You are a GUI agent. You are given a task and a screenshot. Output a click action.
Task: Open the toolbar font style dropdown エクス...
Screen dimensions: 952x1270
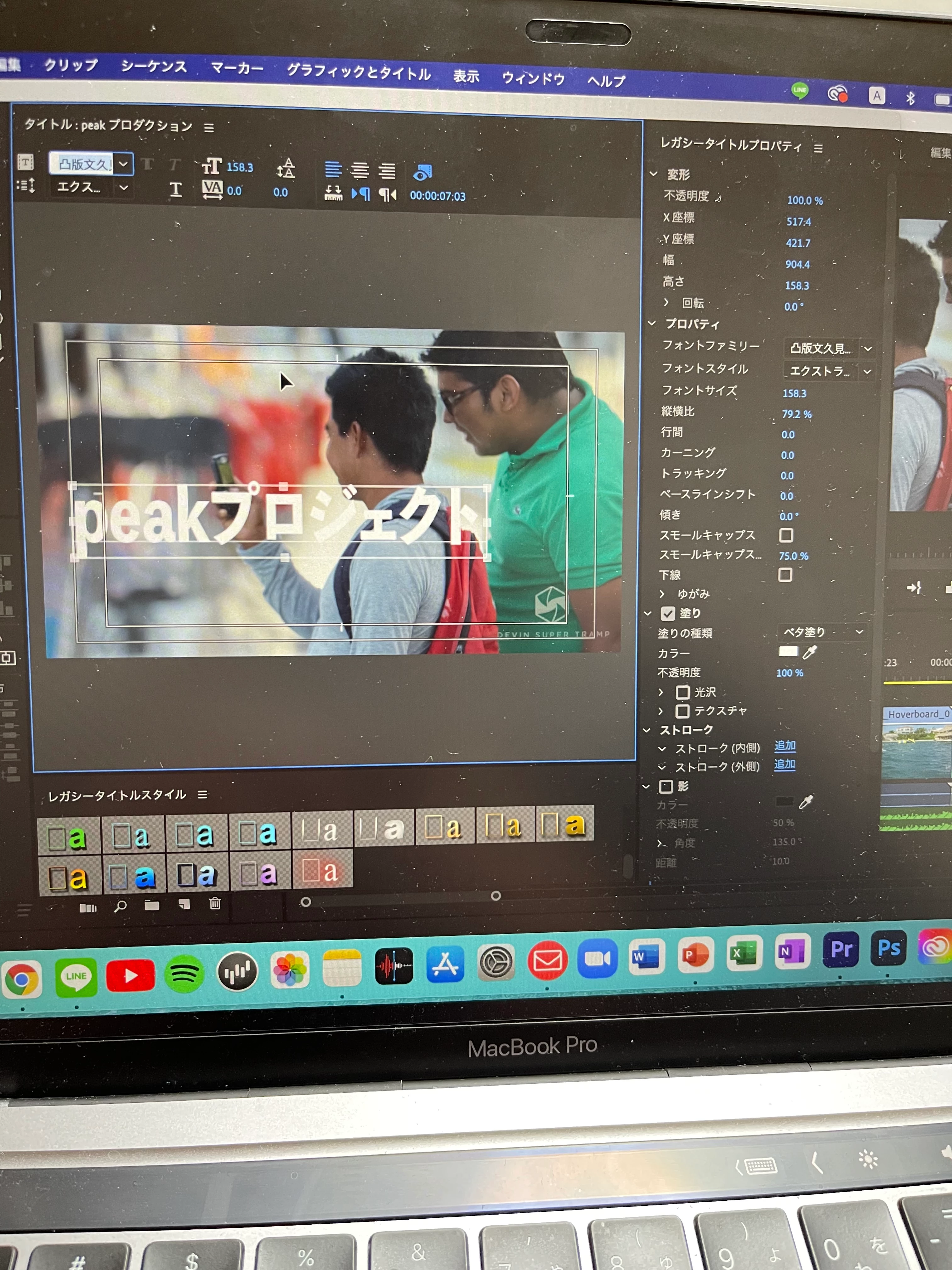point(124,187)
